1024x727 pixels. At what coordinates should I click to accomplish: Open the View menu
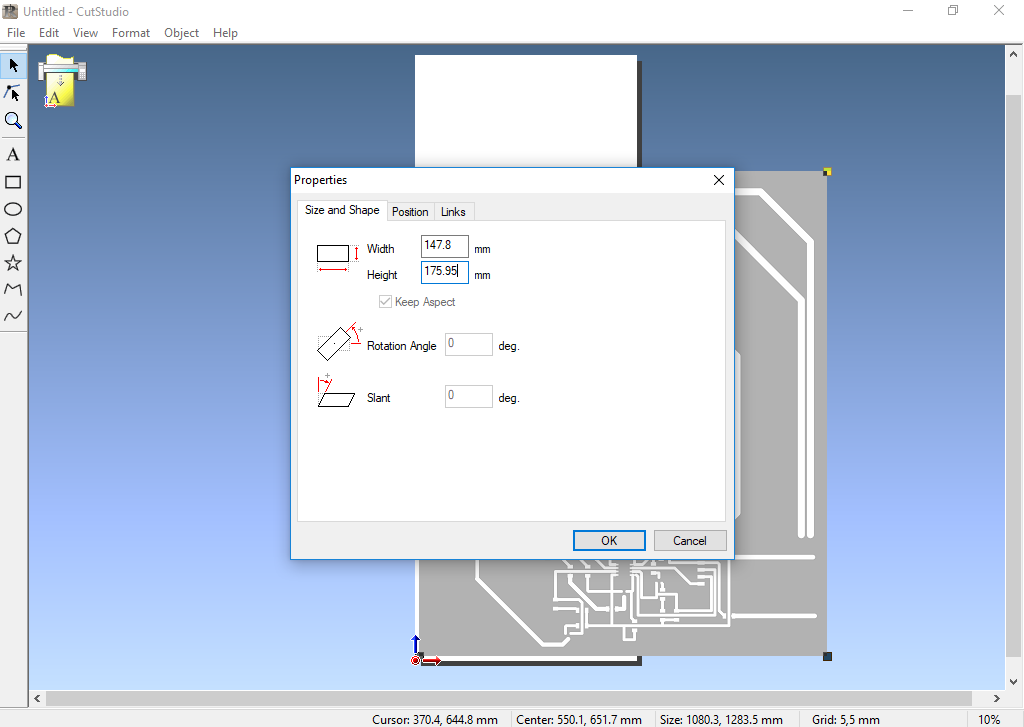point(85,33)
